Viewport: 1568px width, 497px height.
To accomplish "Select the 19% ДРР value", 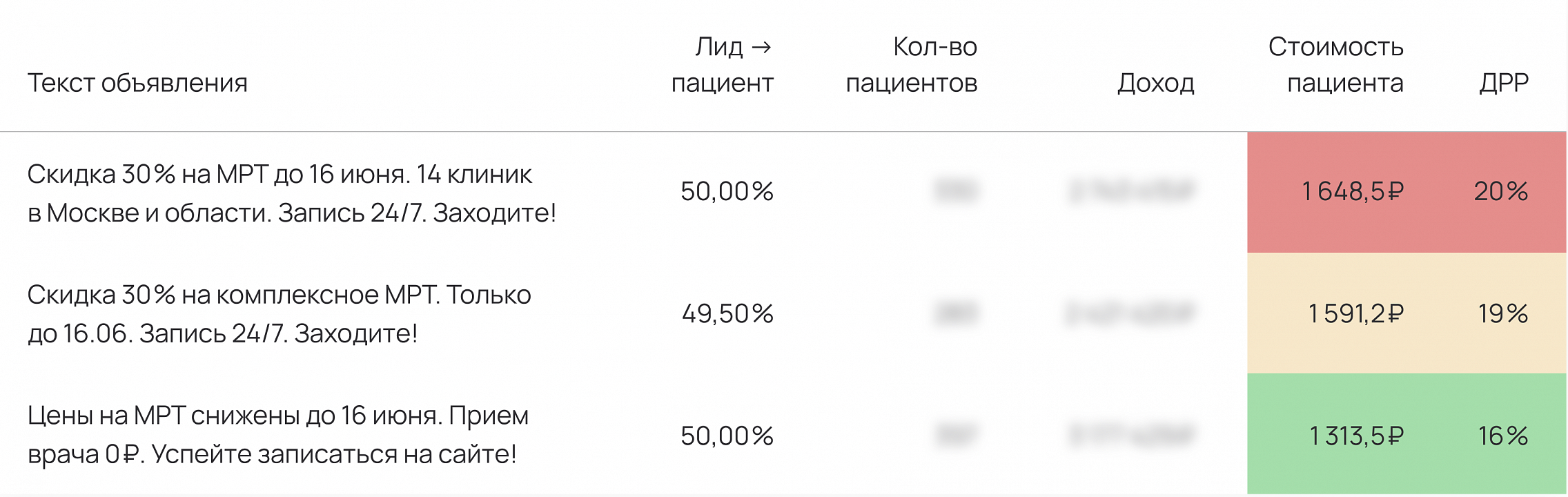I will point(1503,314).
